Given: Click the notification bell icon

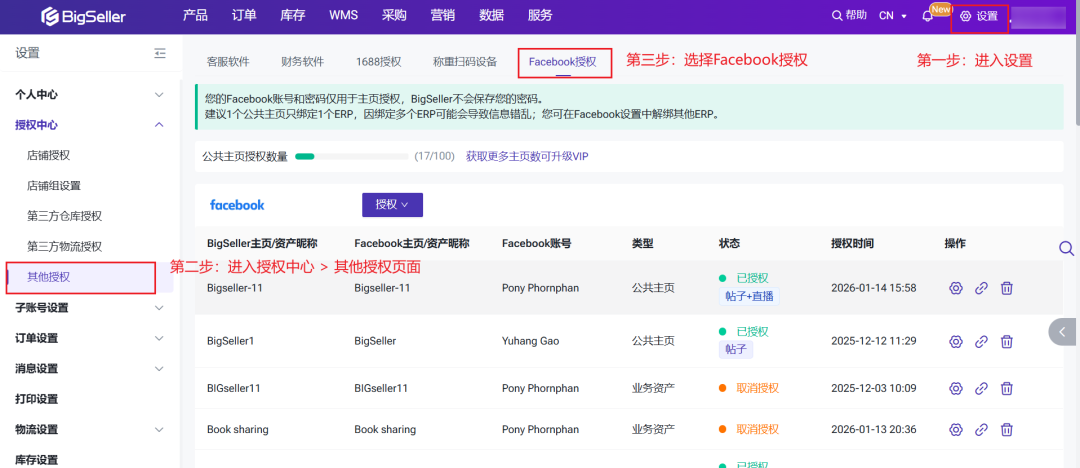Looking at the screenshot, I should click(927, 16).
